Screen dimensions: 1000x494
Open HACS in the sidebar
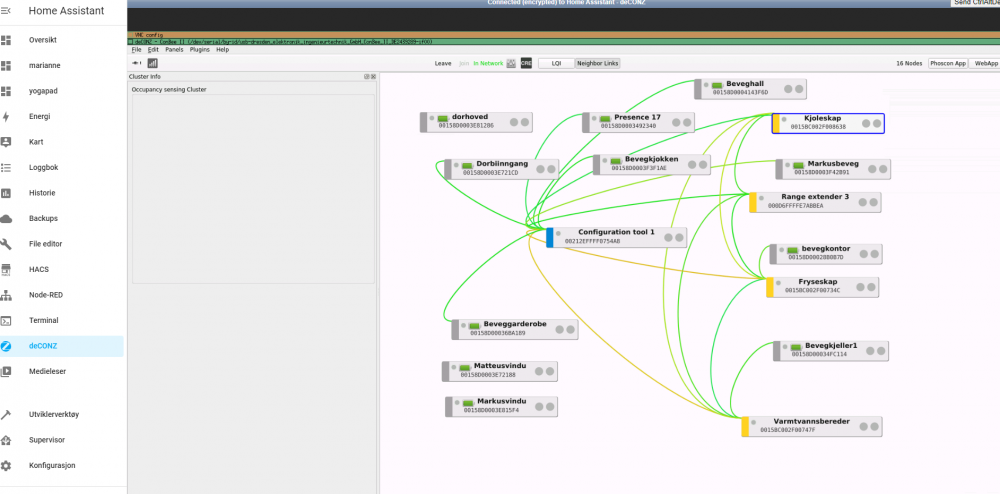point(40,269)
